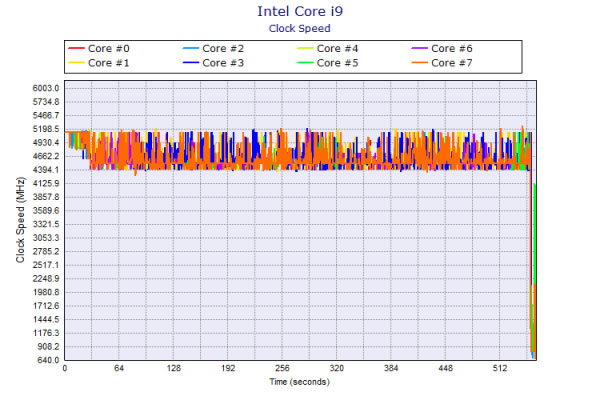Click the 0 tick on time axis

(65, 369)
